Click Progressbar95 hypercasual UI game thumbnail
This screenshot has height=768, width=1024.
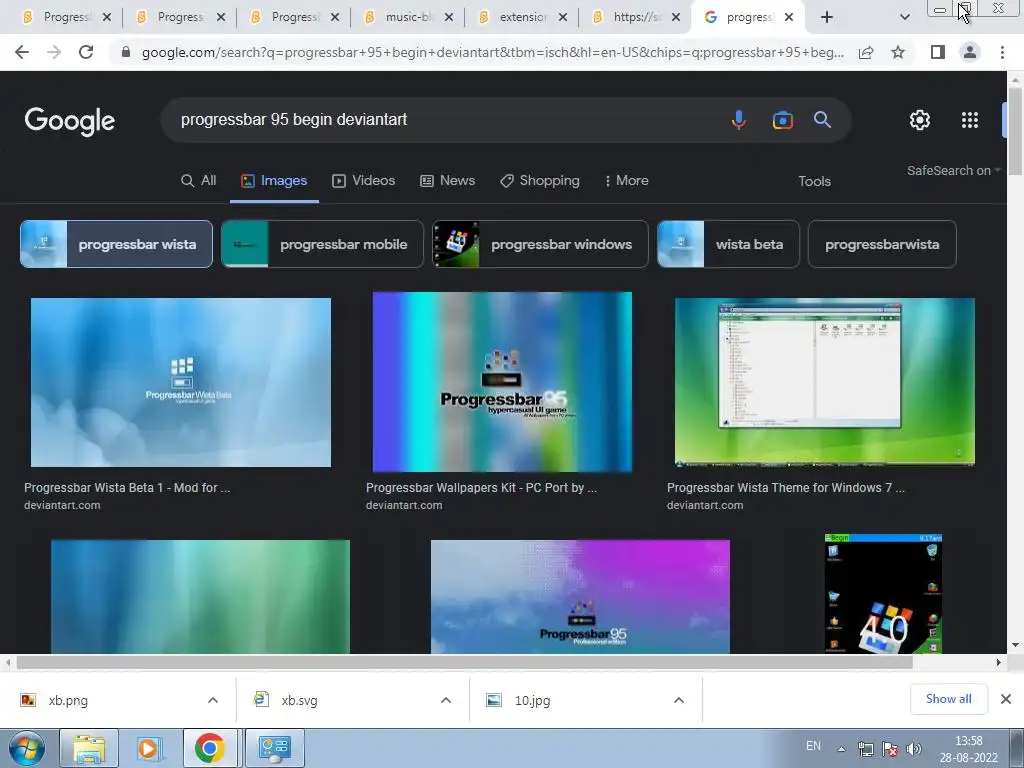[x=502, y=382]
